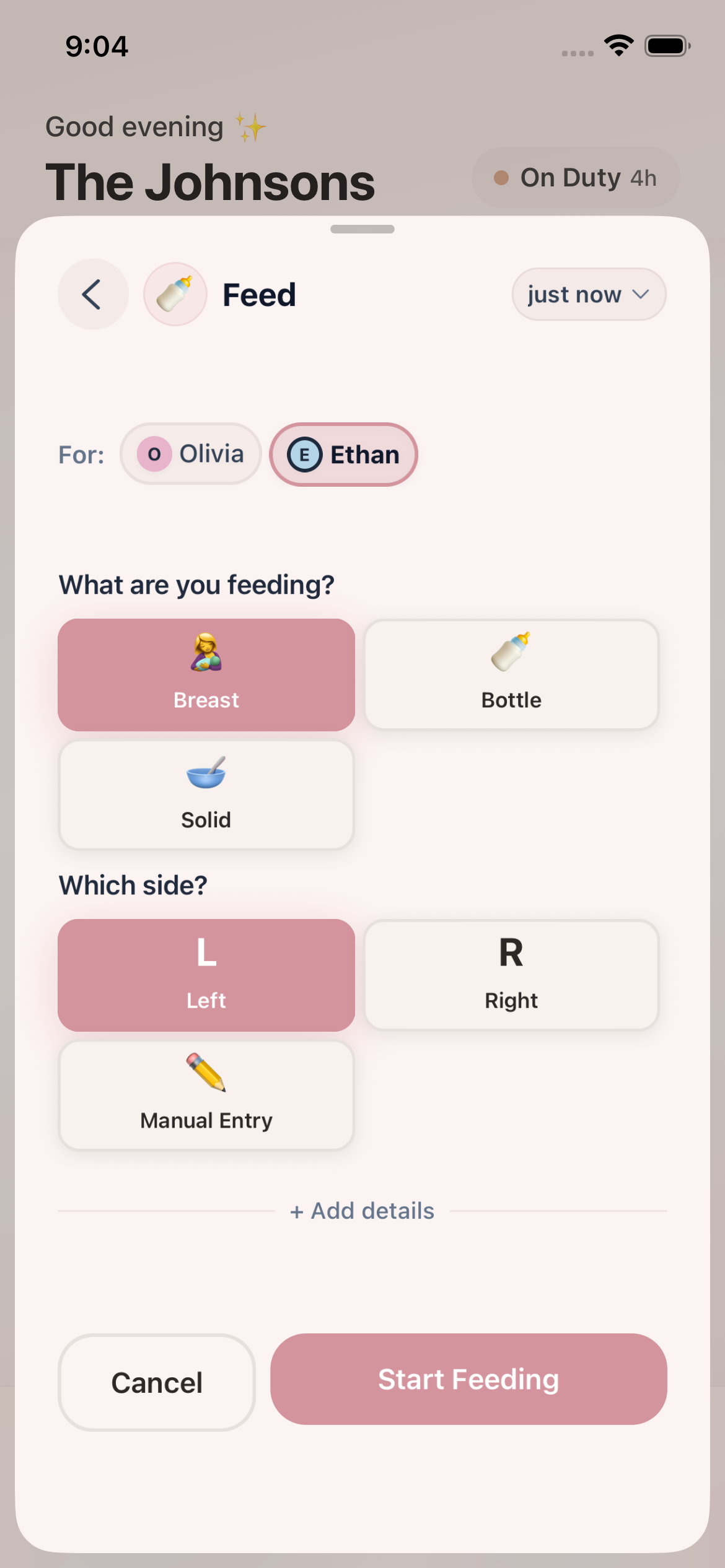The width and height of the screenshot is (725, 1568).
Task: Tap Ethan's E avatar badge
Action: tap(305, 454)
